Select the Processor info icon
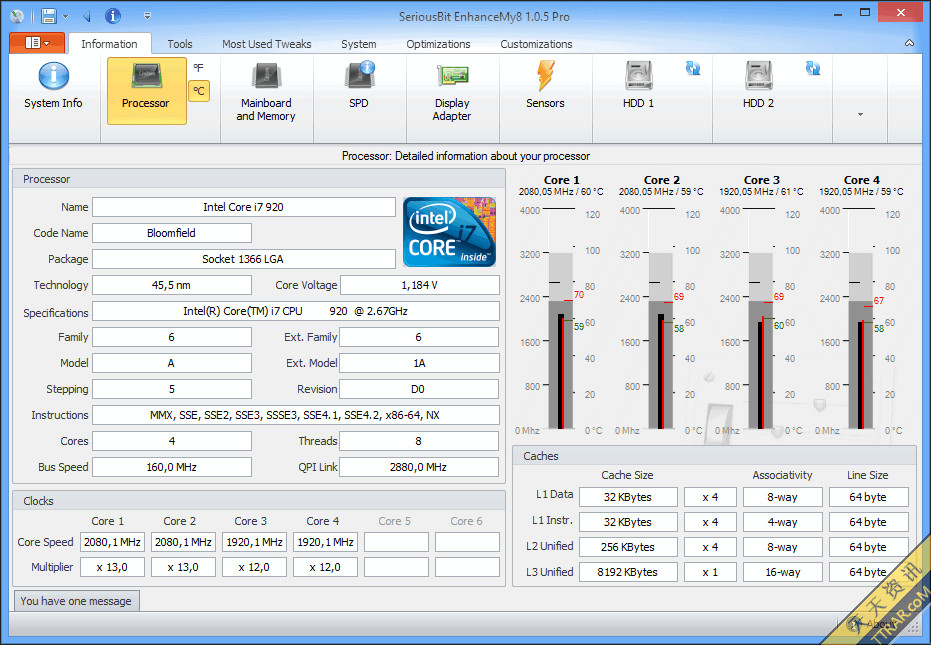 [146, 88]
